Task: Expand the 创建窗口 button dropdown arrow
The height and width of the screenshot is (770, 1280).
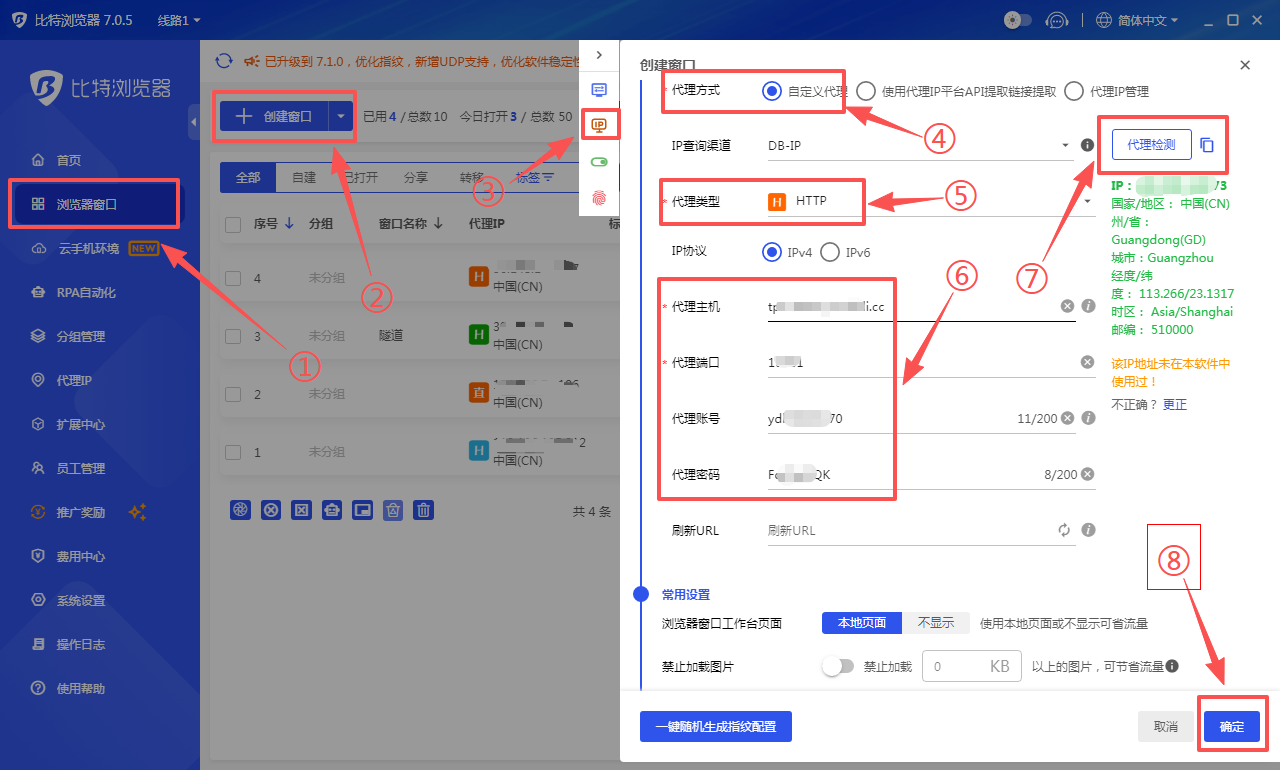Action: (339, 116)
